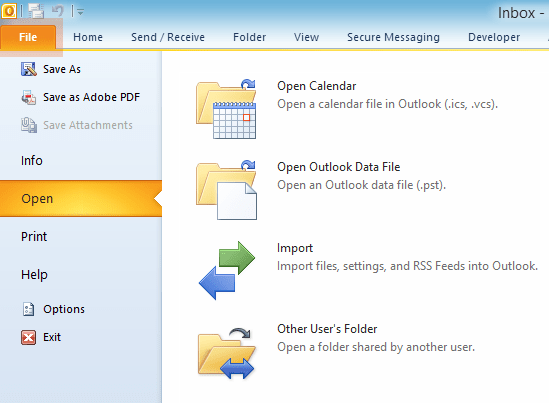Viewport: 549px width, 403px height.
Task: Click the Outlook application icon in title bar
Action: (x=8, y=11)
